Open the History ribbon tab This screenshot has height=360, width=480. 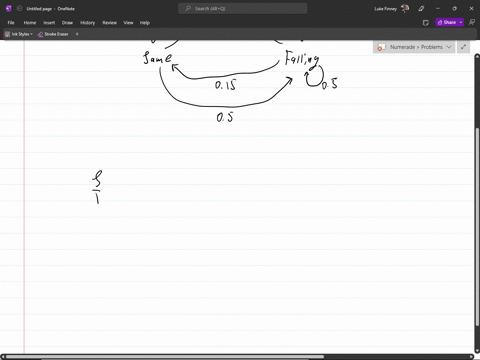[x=87, y=23]
